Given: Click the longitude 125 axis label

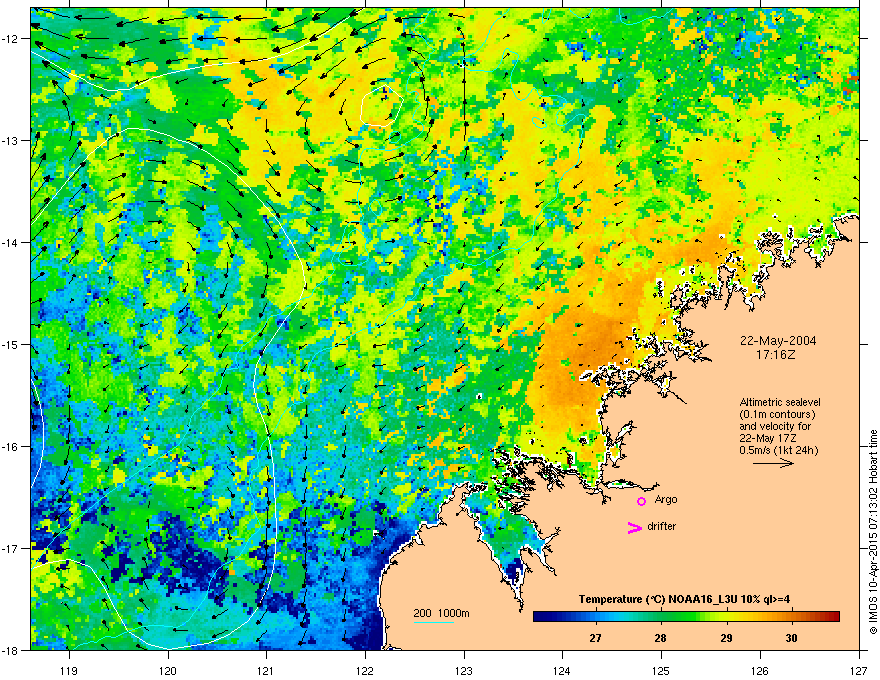Looking at the screenshot, I should [661, 670].
